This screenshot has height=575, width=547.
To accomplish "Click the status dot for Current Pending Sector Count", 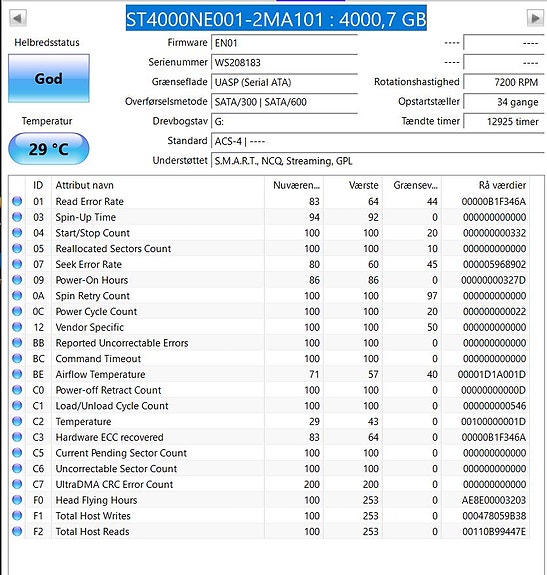I will tap(17, 453).
